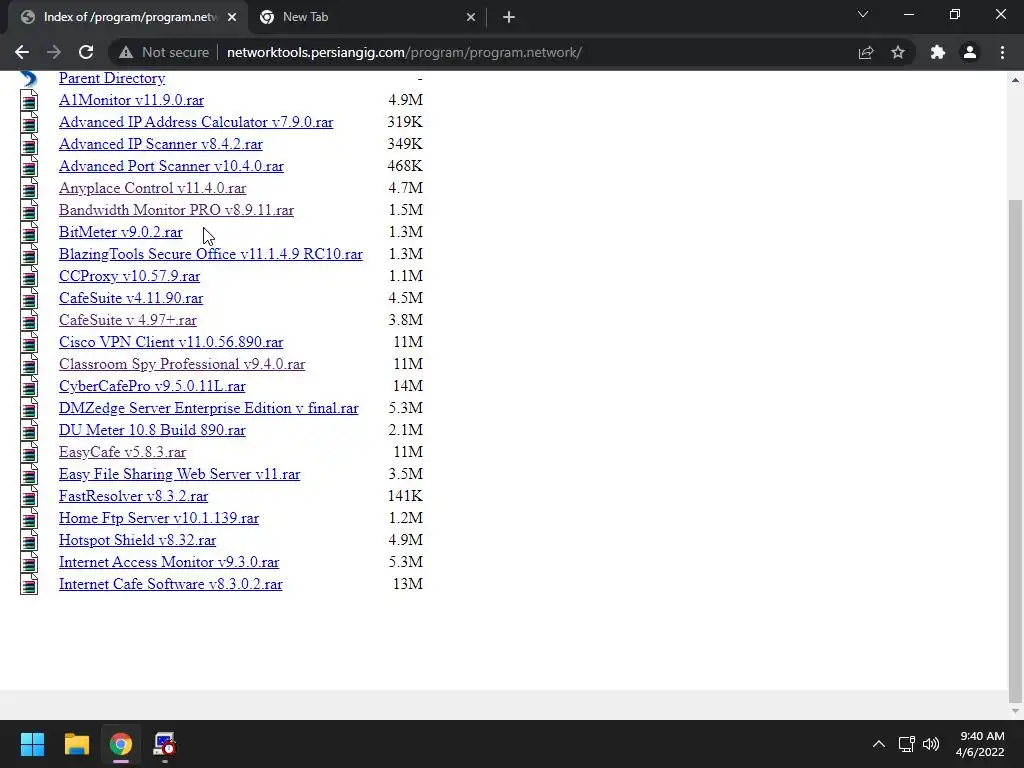Open Internet Cafe Software v8.3.0.2.rar

coord(170,584)
